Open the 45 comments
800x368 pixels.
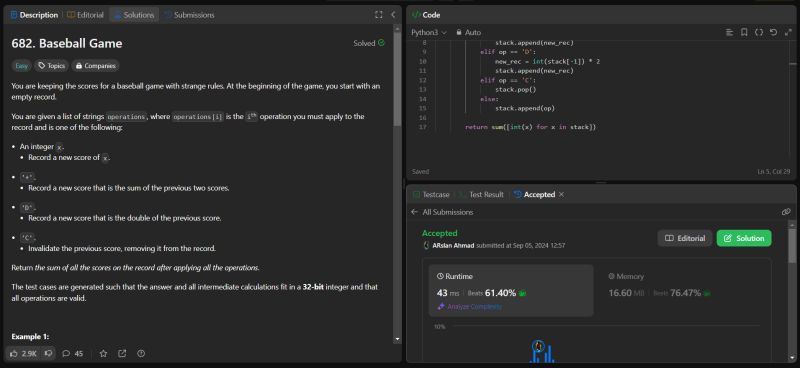click(72, 353)
